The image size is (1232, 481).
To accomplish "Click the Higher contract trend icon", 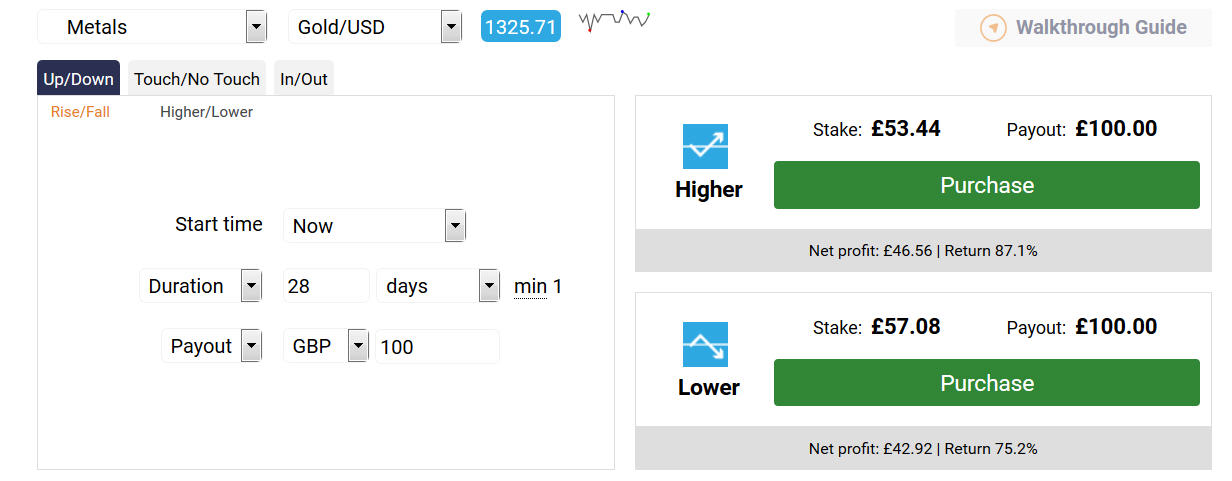I will [x=705, y=146].
